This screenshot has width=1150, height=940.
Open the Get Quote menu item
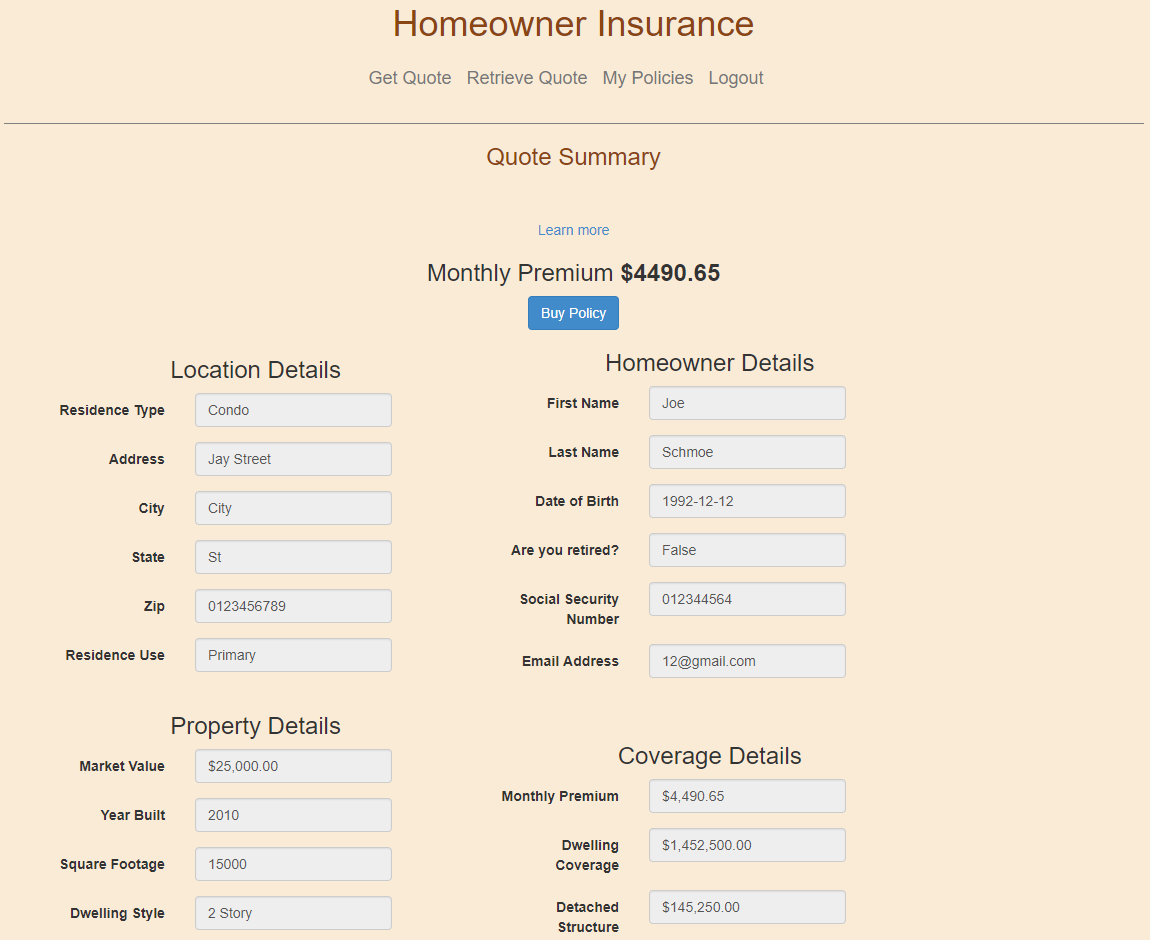410,78
